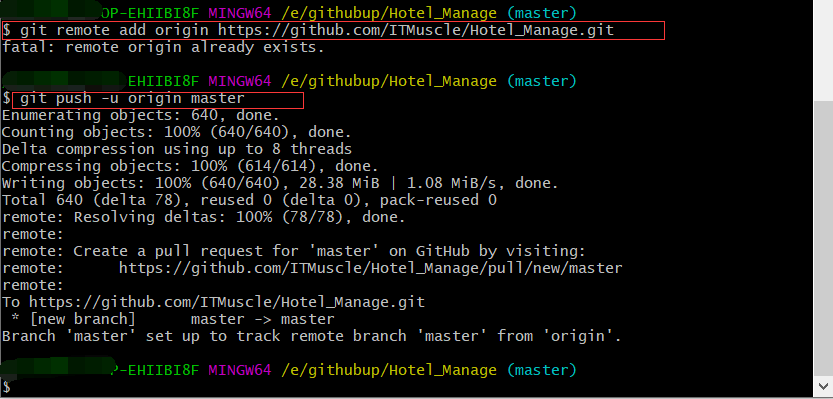
Task: Click the "Counting objects: 100%" line
Action: [x=176, y=132]
